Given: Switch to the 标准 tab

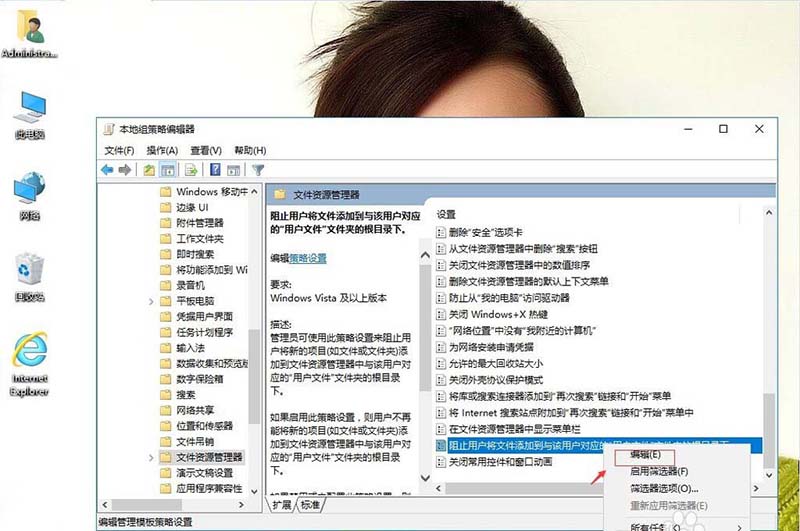Looking at the screenshot, I should click(x=310, y=505).
